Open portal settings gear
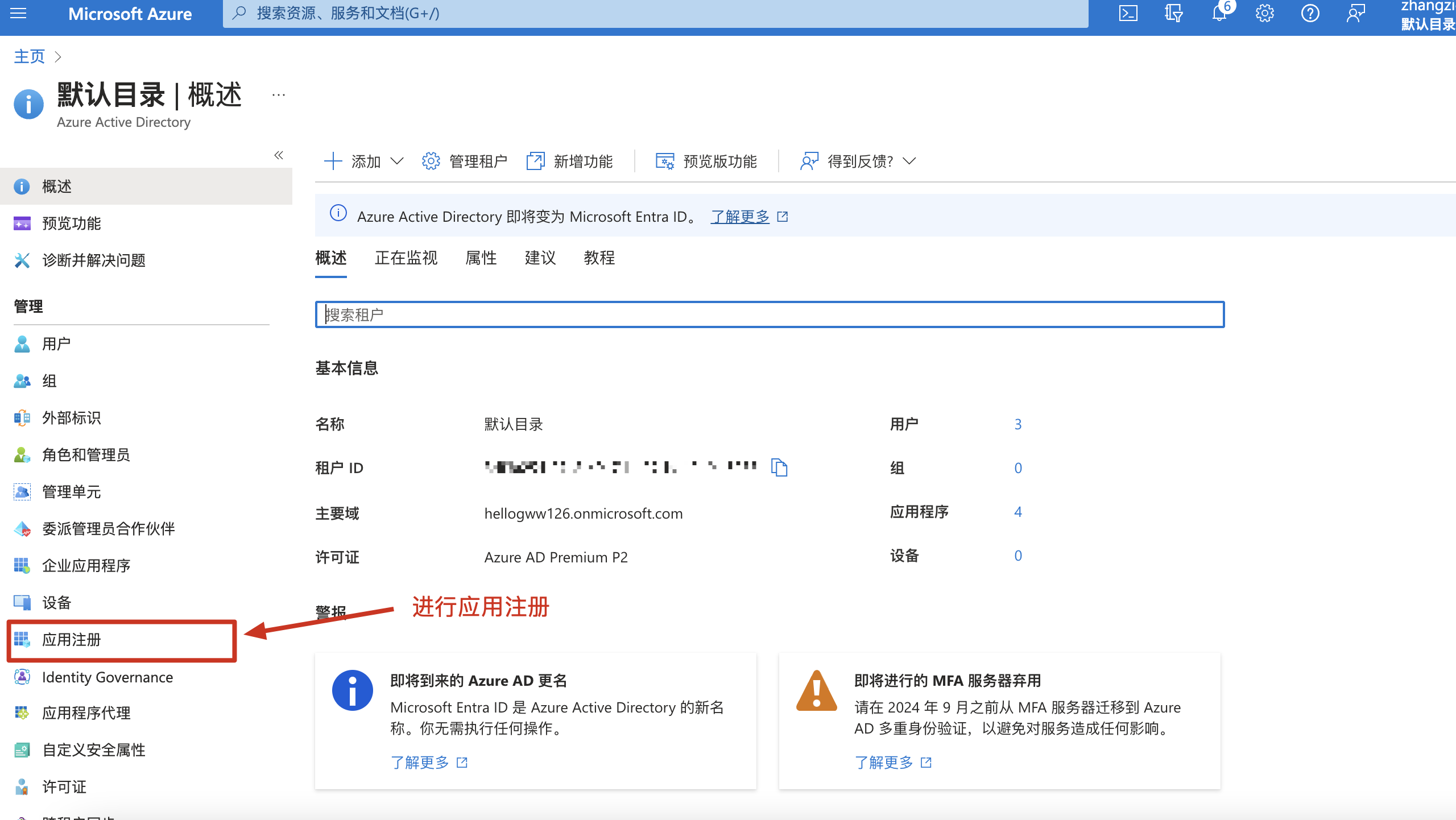 1265,13
